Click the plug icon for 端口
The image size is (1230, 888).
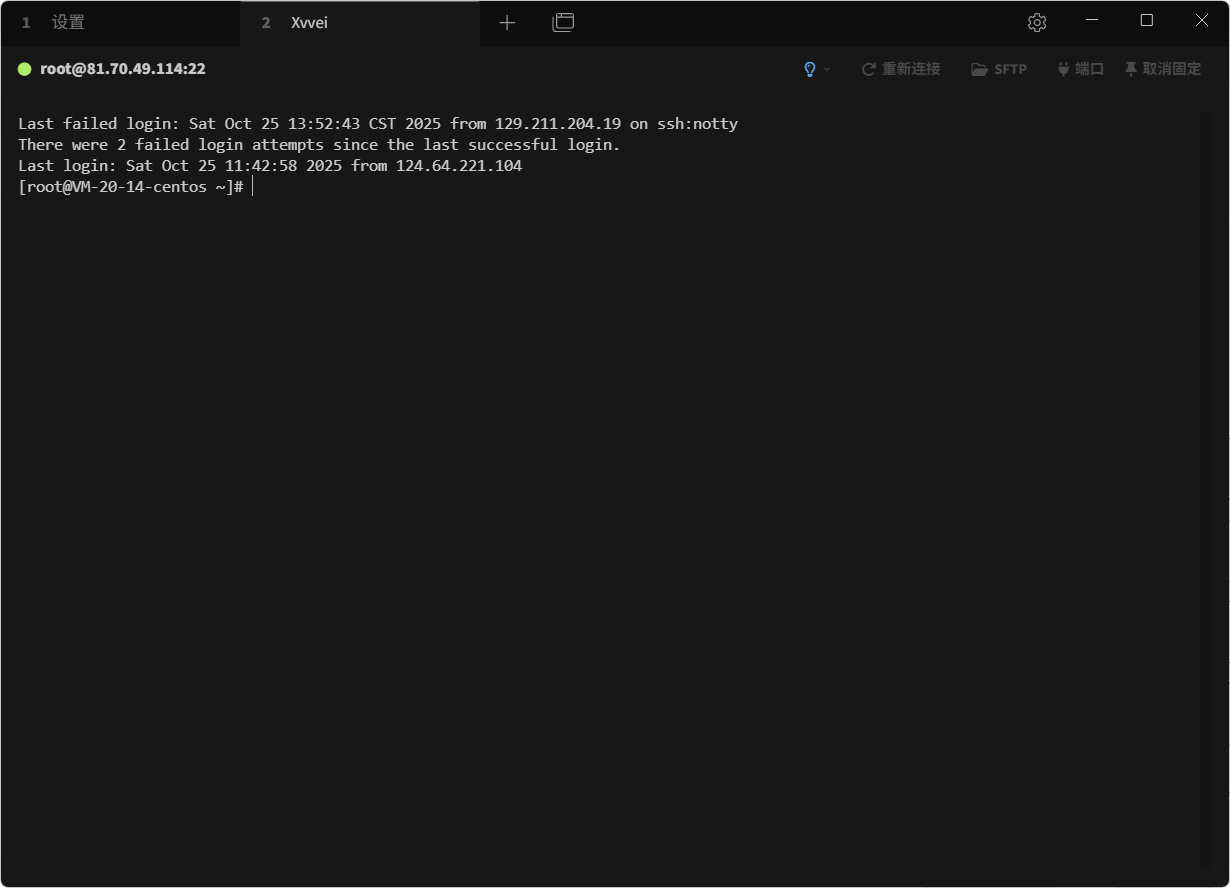[x=1063, y=69]
